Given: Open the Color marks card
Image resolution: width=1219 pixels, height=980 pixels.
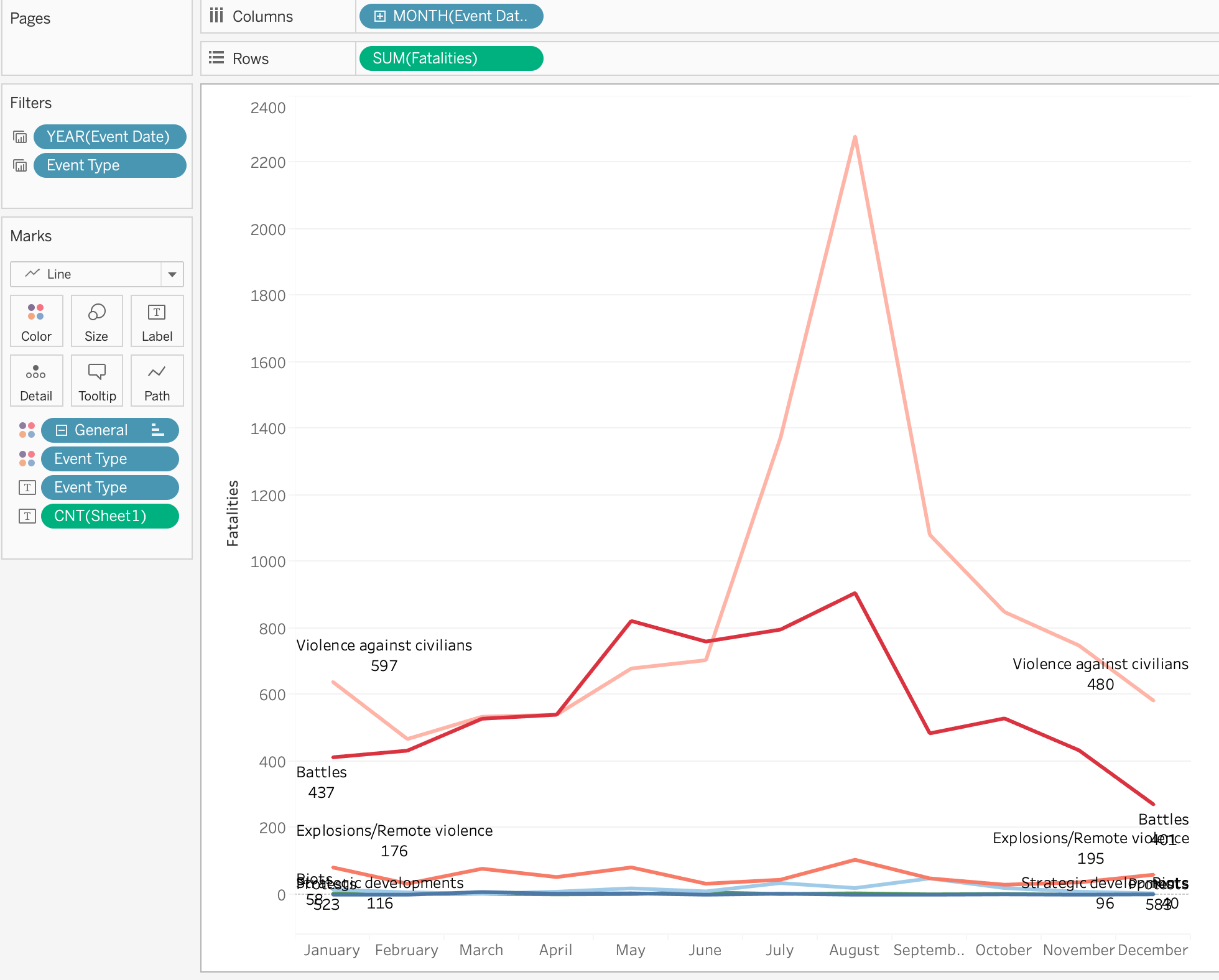Looking at the screenshot, I should (36, 321).
